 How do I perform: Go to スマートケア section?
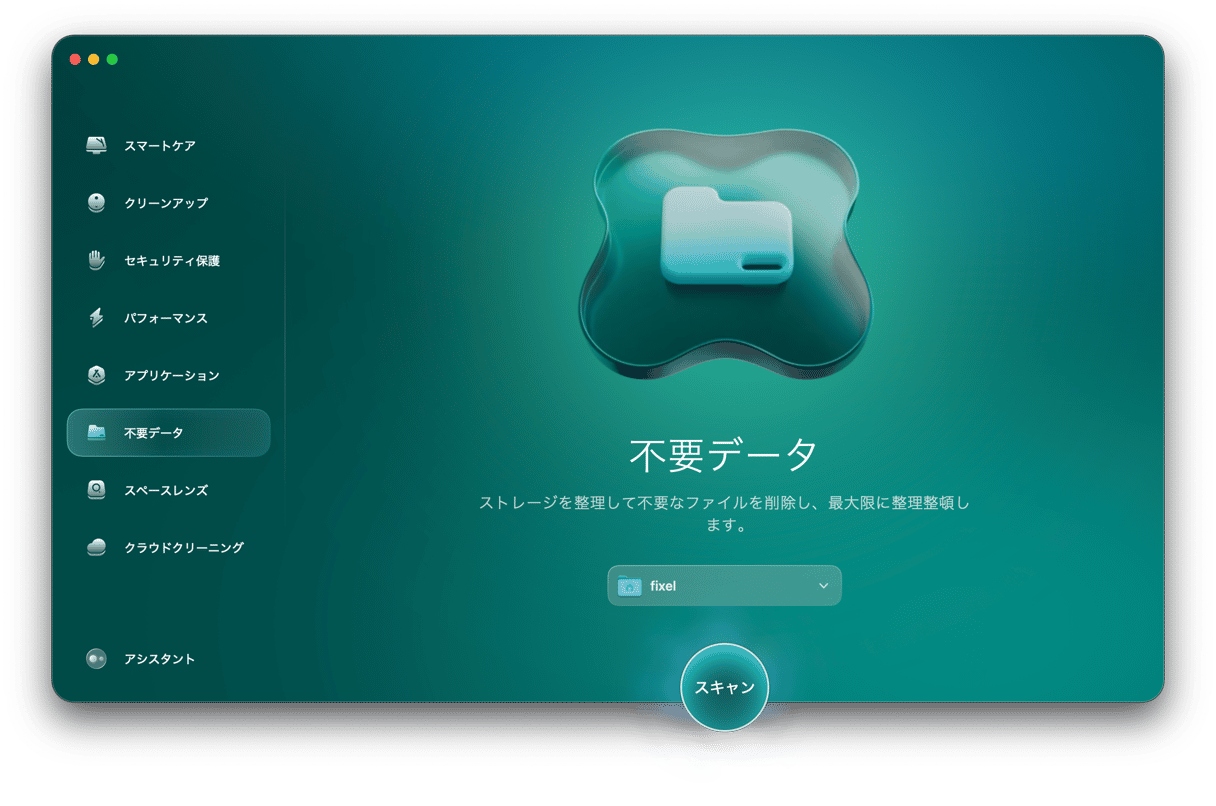[160, 146]
